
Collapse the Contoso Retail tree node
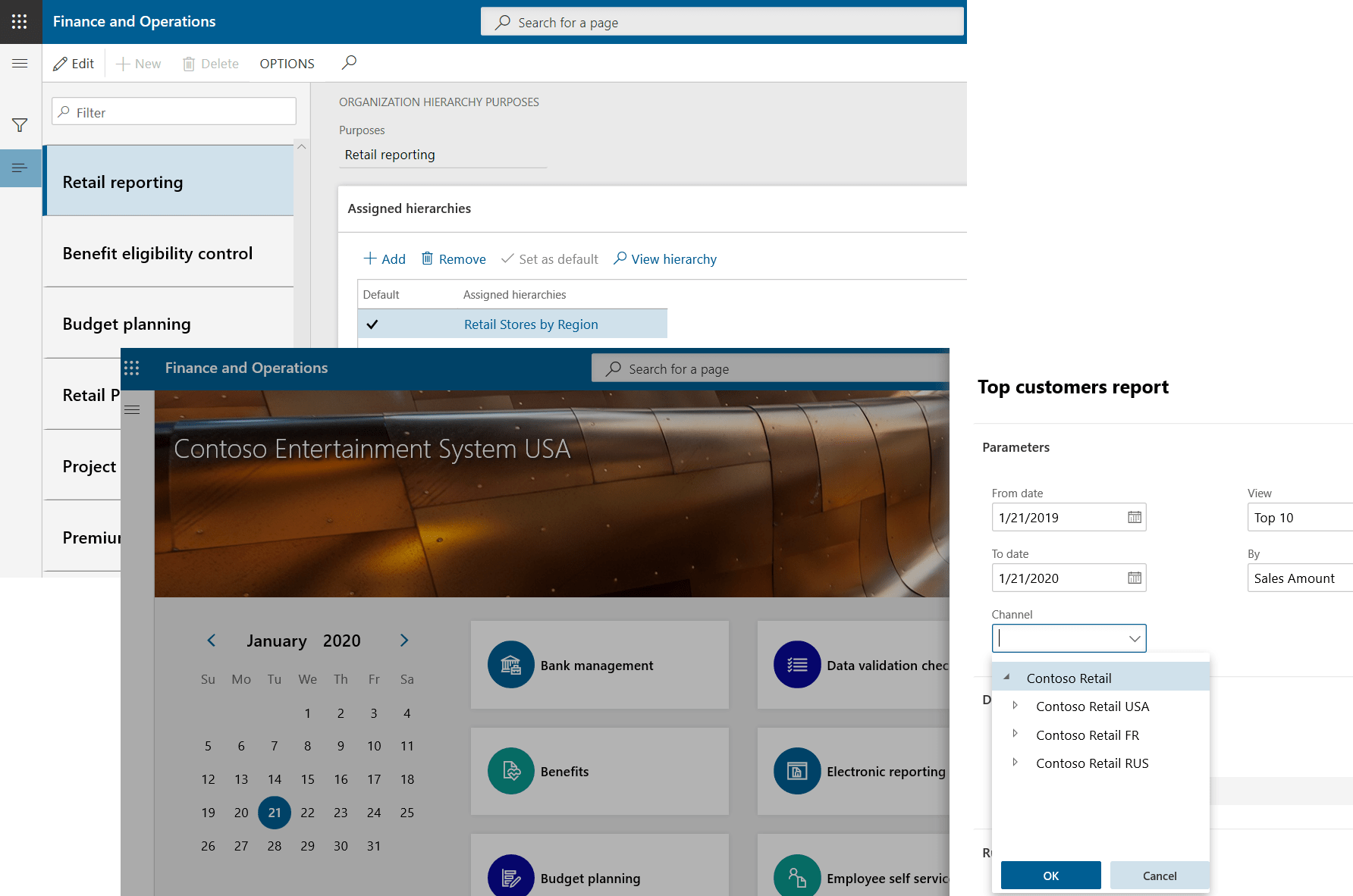pyautogui.click(x=1006, y=677)
